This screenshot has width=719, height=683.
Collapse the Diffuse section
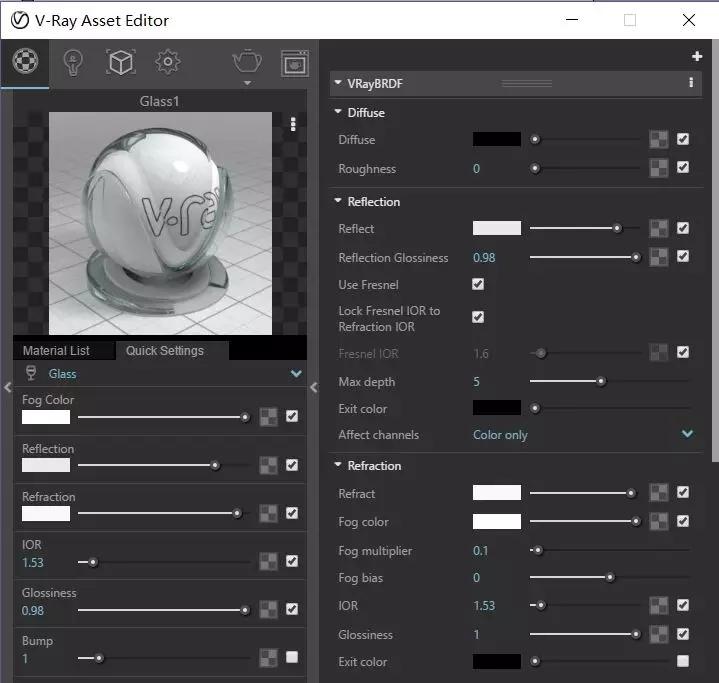[338, 111]
